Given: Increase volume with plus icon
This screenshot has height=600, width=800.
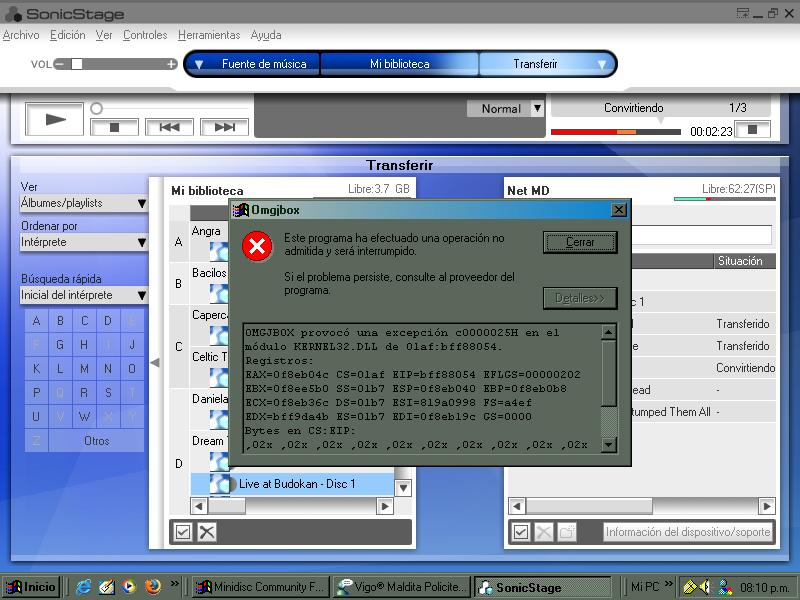Looking at the screenshot, I should point(171,64).
